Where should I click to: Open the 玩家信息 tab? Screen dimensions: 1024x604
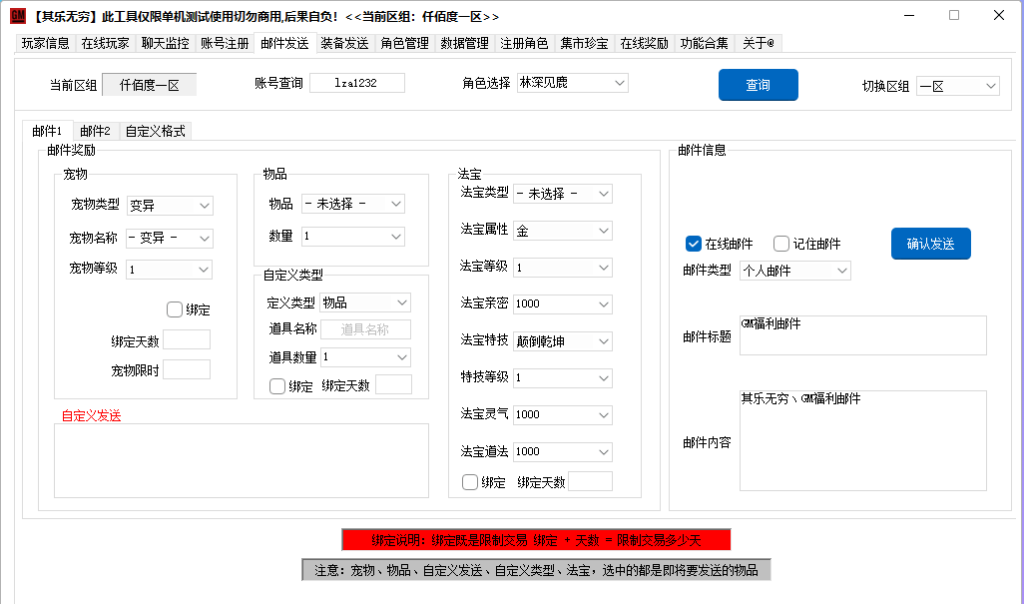(46, 43)
